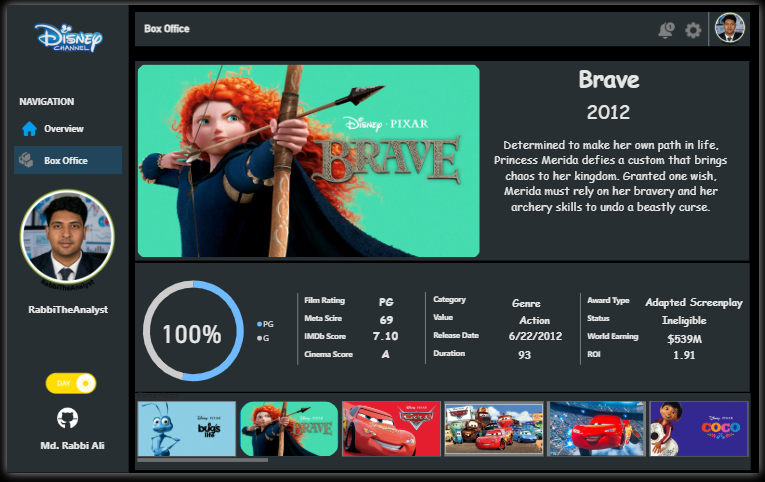
Task: Select the Box Office navigation item
Action: point(68,160)
